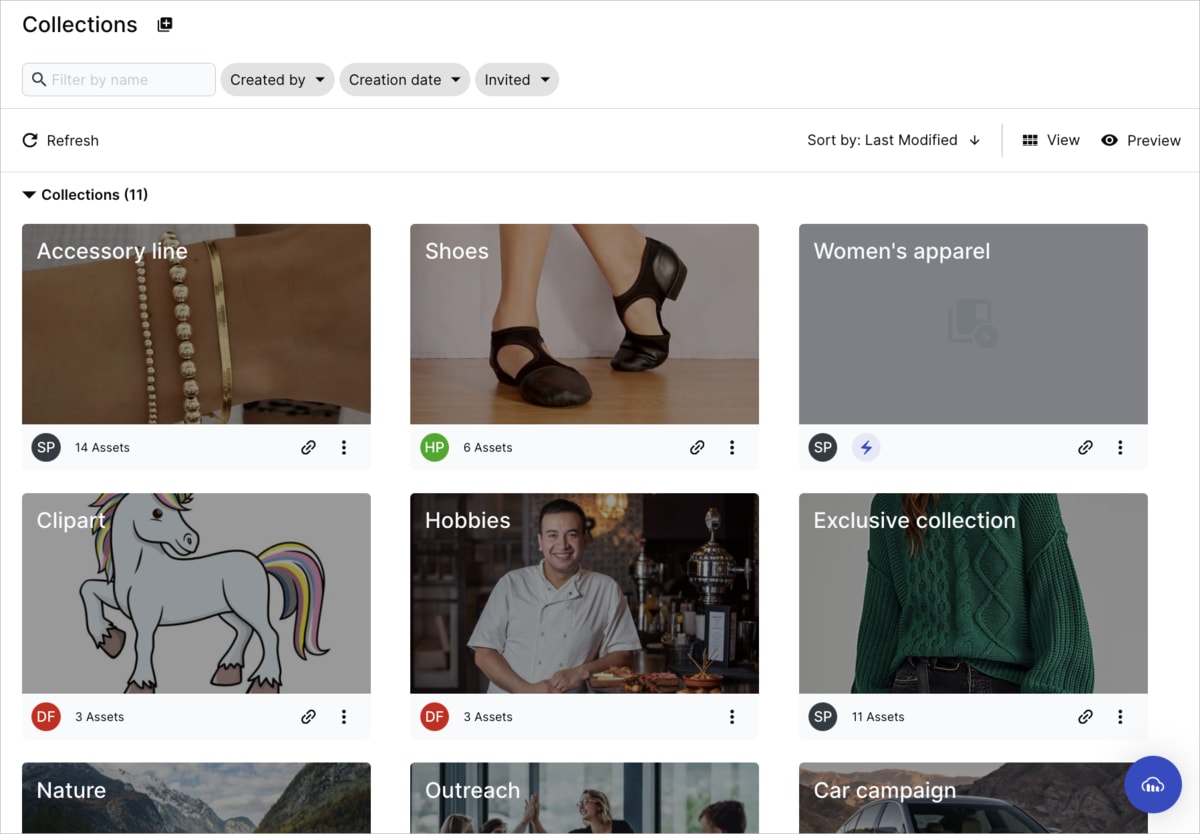Open the floating cloud upload button

coord(1153,785)
